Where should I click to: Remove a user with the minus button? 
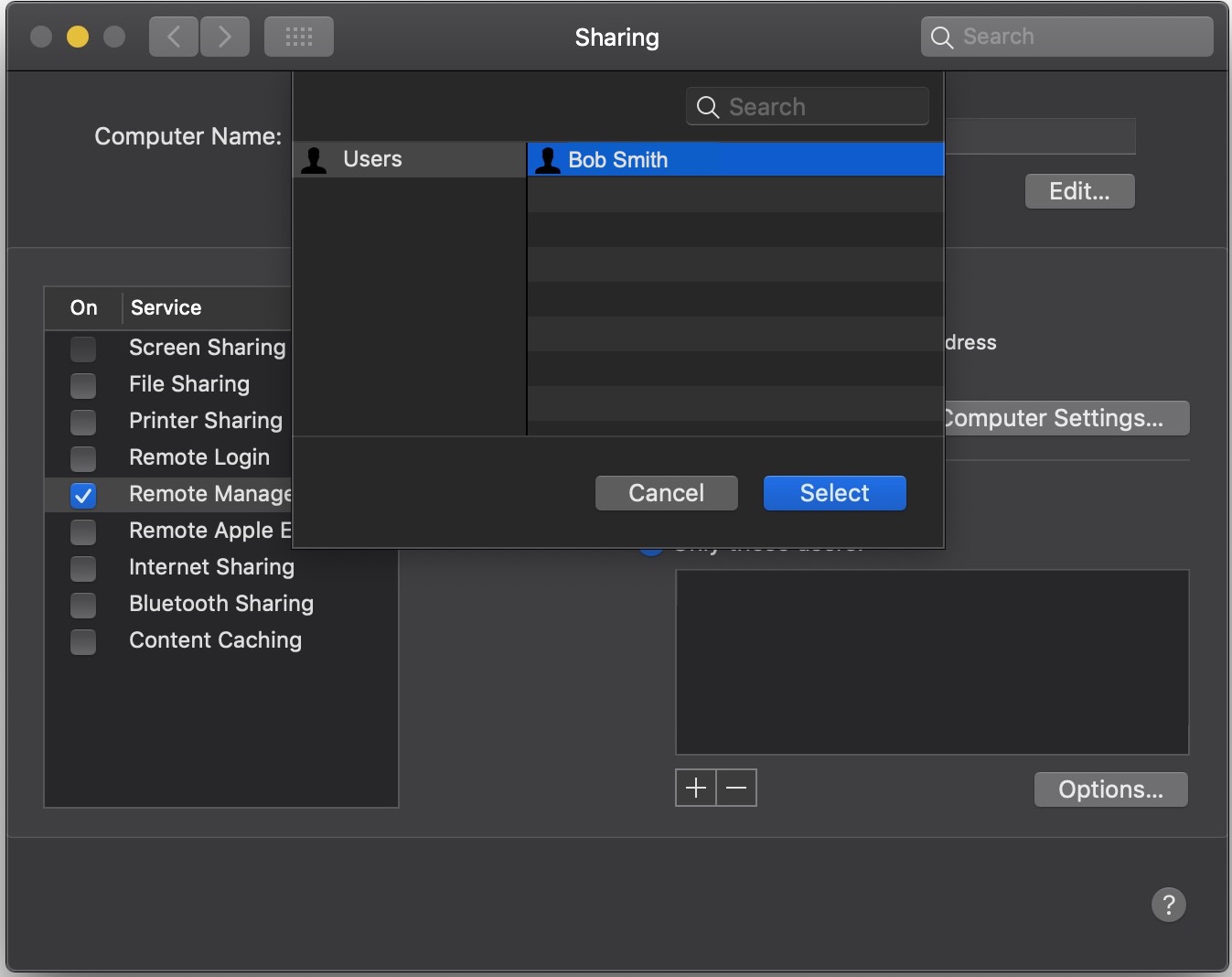(736, 788)
